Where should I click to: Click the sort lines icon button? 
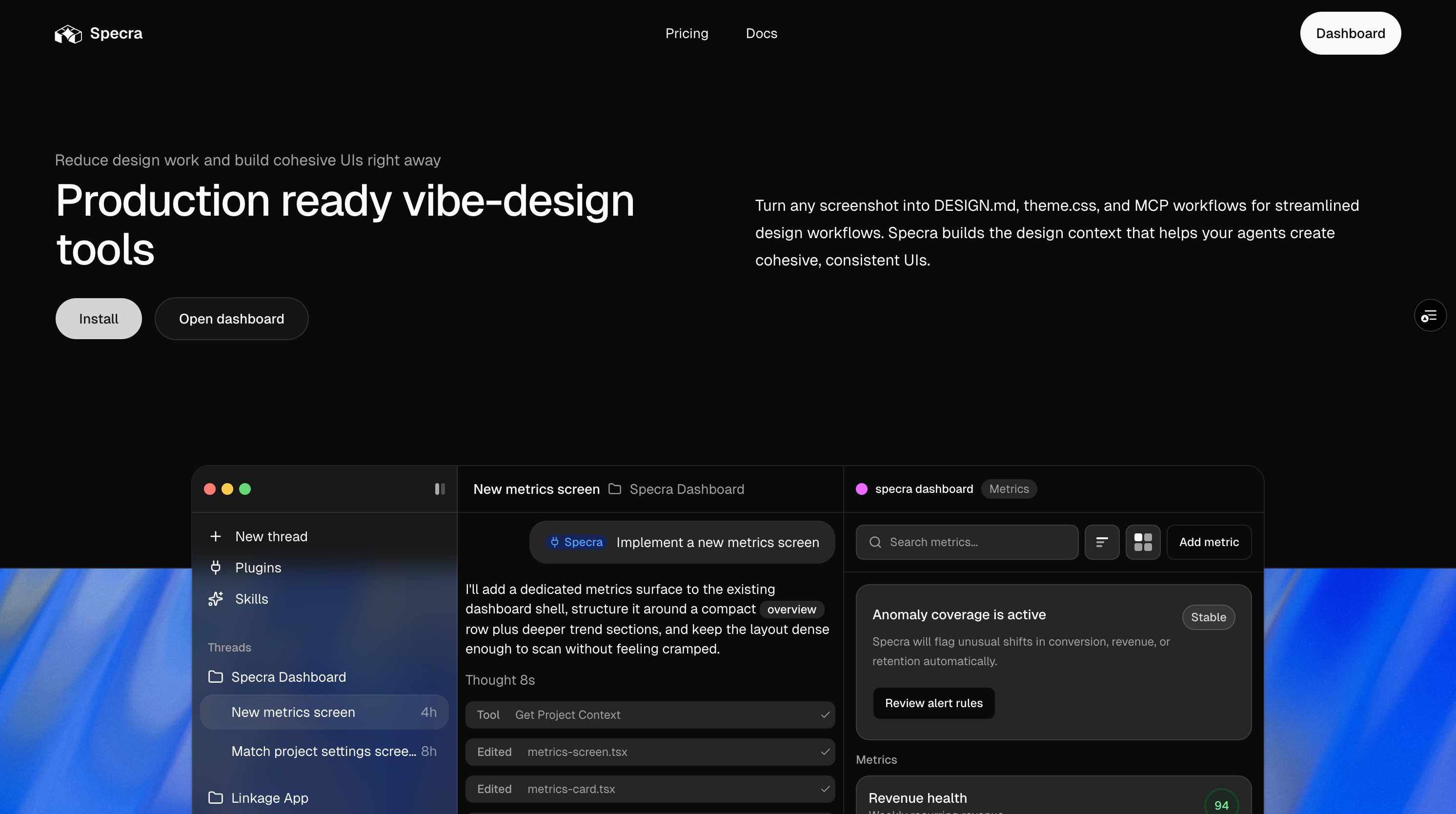tap(1102, 543)
